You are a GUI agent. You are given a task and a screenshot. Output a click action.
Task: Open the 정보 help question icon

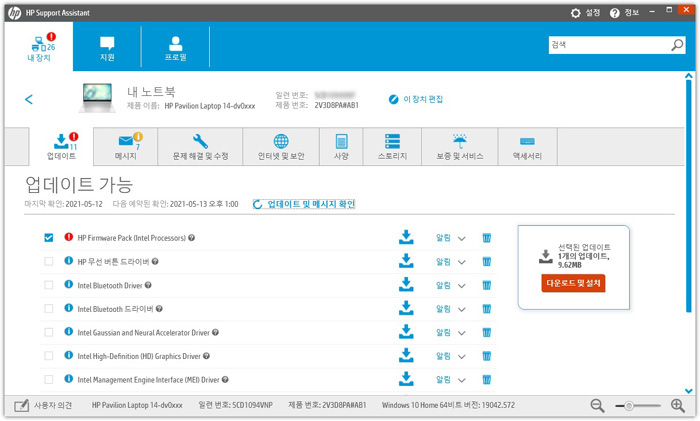point(615,13)
